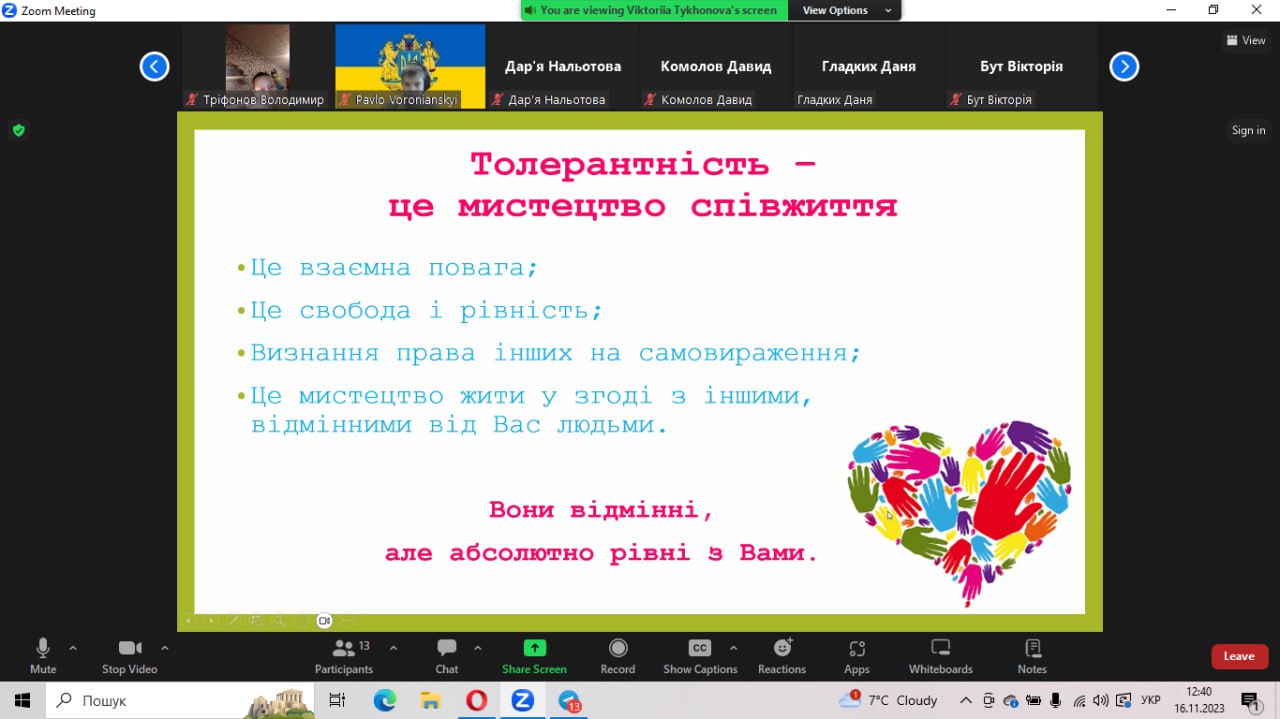
Task: Open the Notes panel
Action: pos(1032,655)
